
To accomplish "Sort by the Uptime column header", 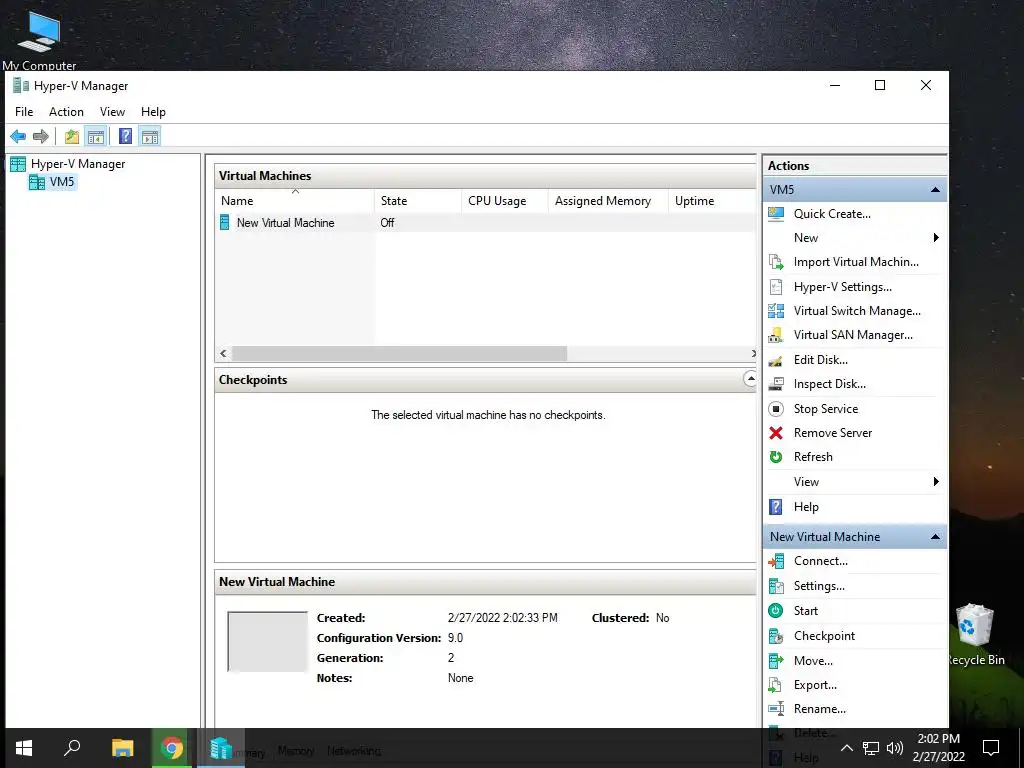I will pyautogui.click(x=712, y=201).
